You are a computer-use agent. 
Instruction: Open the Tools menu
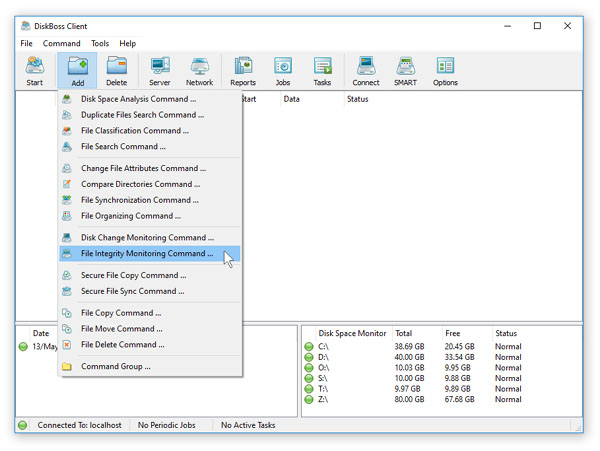pyautogui.click(x=100, y=43)
